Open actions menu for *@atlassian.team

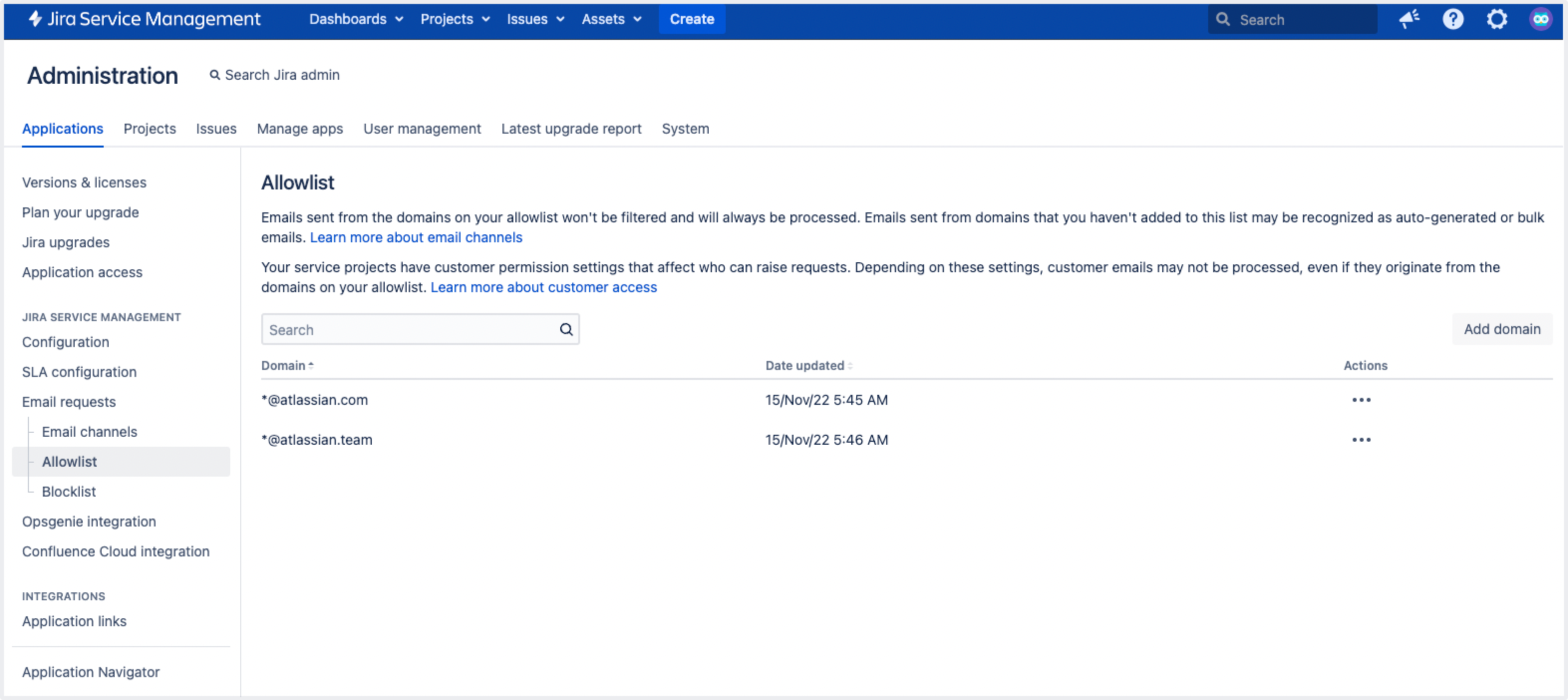click(1361, 439)
